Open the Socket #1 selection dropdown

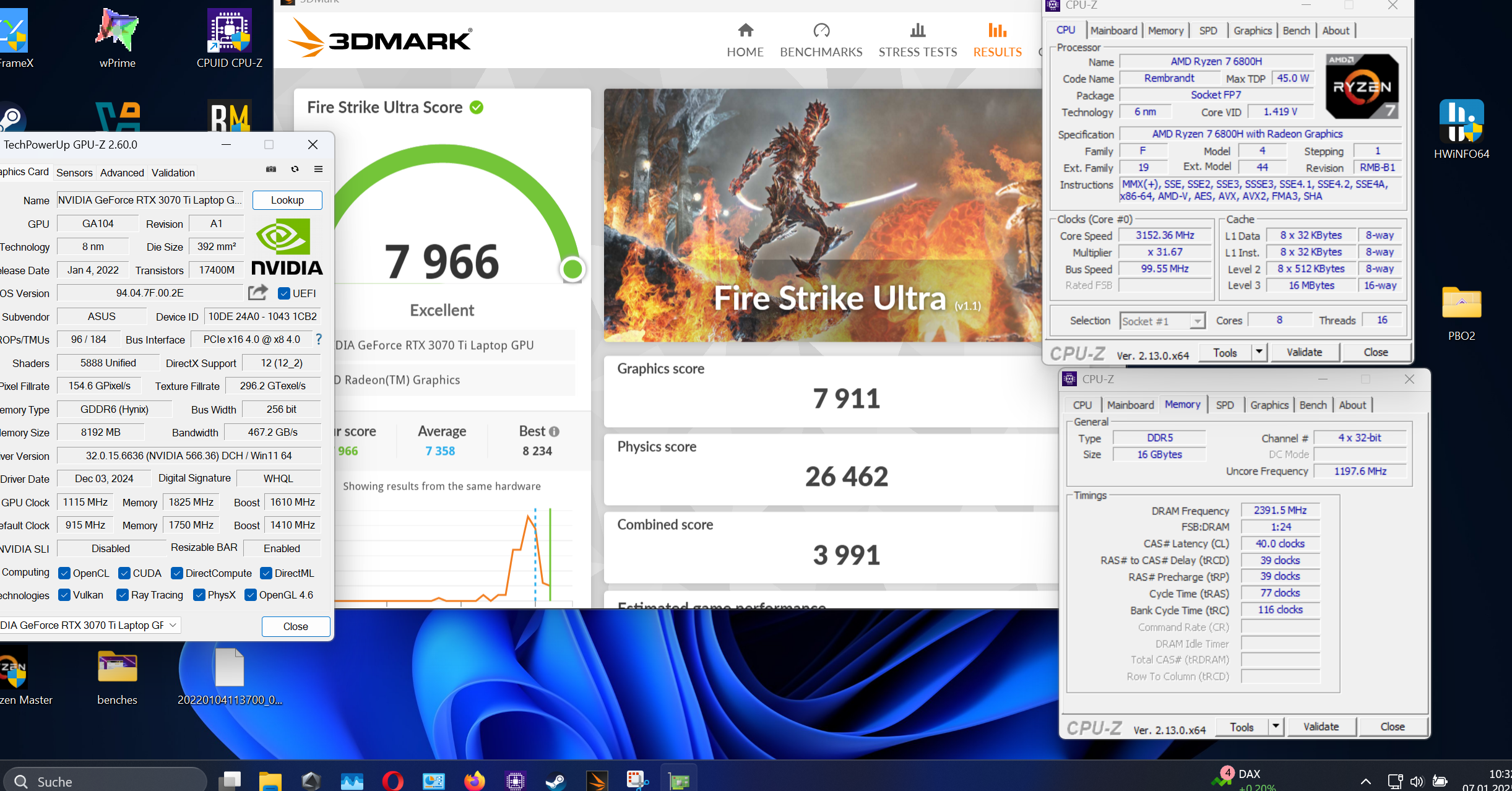tap(1162, 321)
